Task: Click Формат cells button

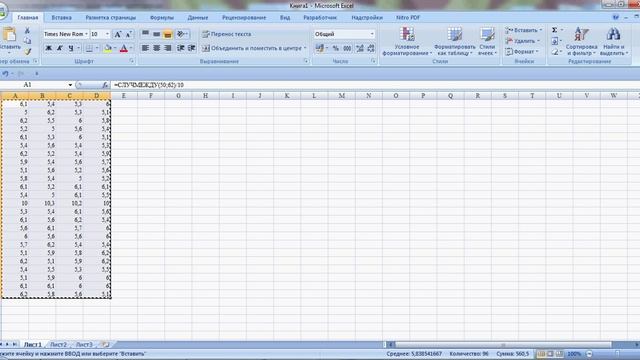Action: pyautogui.click(x=522, y=51)
